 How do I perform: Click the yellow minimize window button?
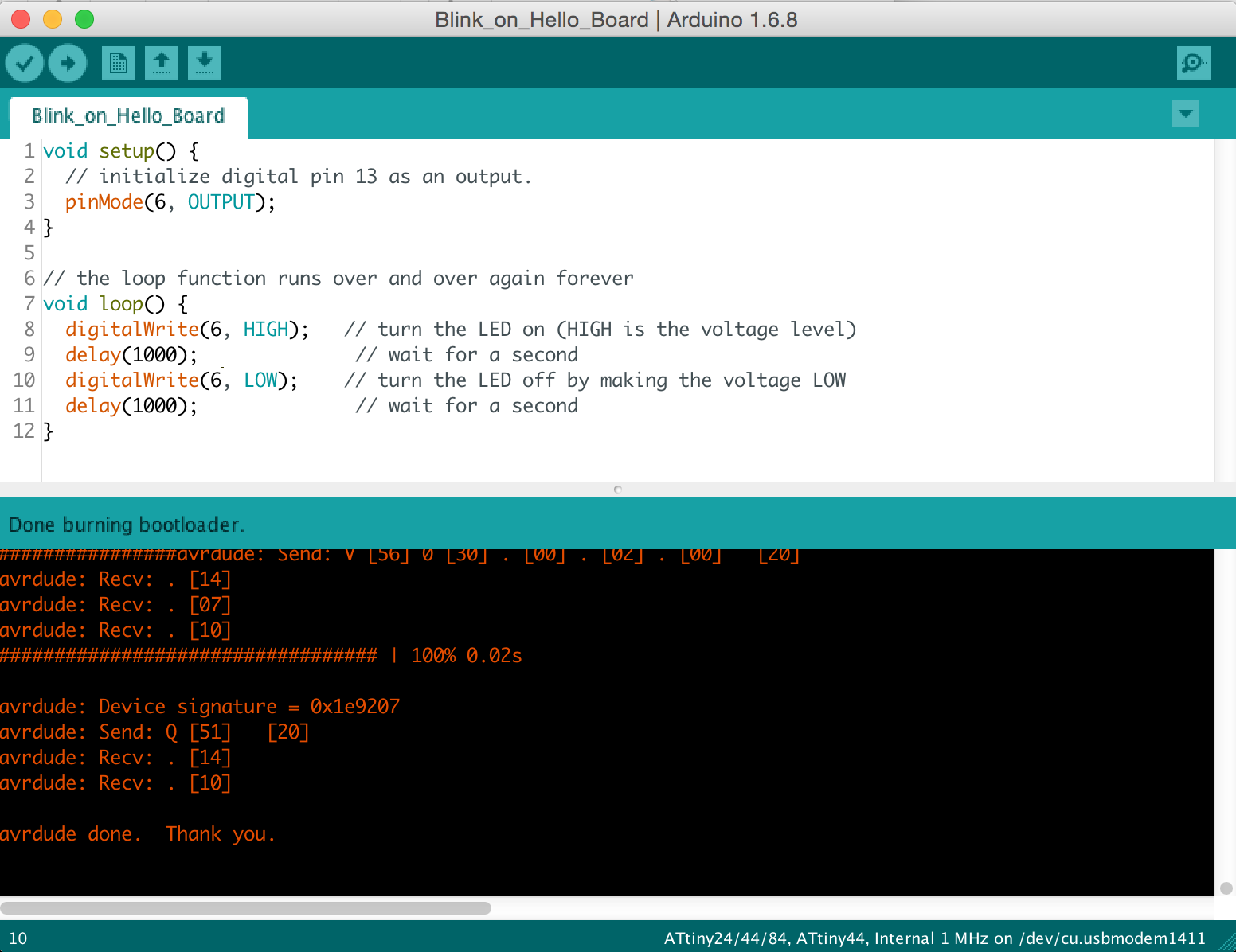[x=53, y=19]
